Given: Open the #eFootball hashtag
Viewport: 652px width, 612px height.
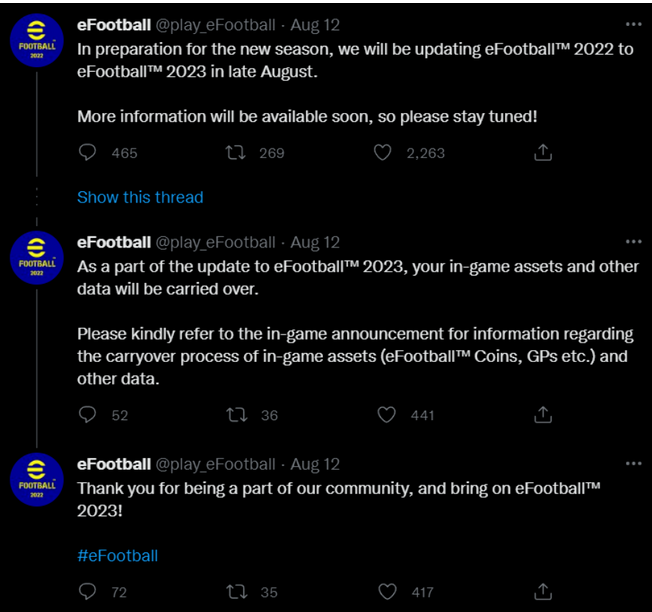Looking at the screenshot, I should [x=118, y=556].
